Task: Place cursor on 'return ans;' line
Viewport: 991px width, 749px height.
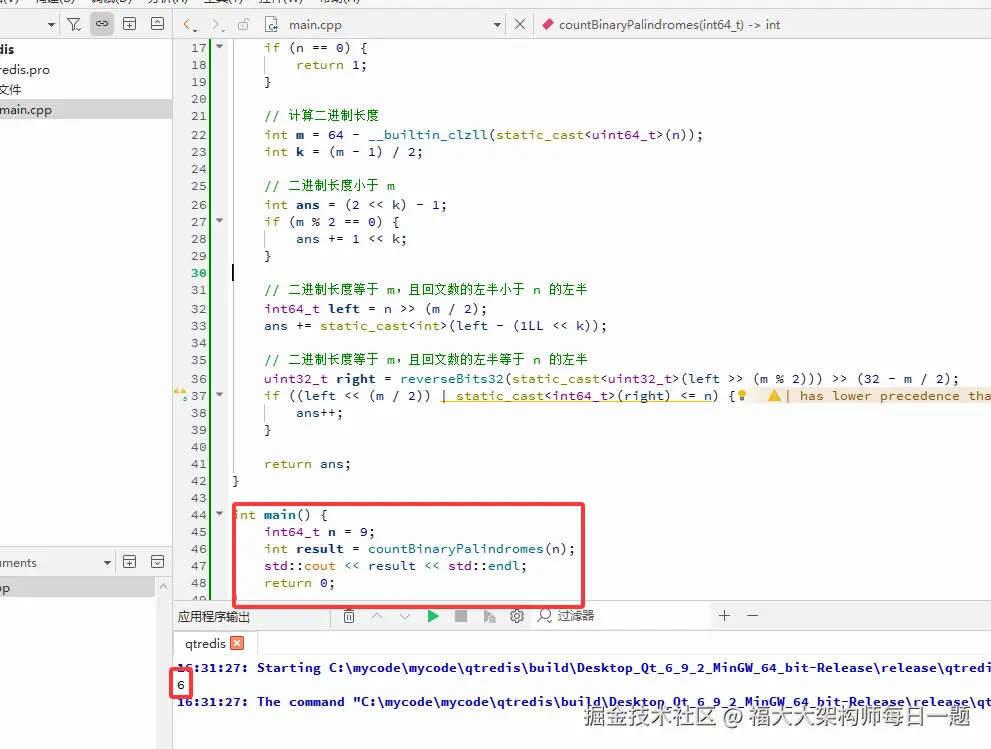Action: (x=307, y=464)
